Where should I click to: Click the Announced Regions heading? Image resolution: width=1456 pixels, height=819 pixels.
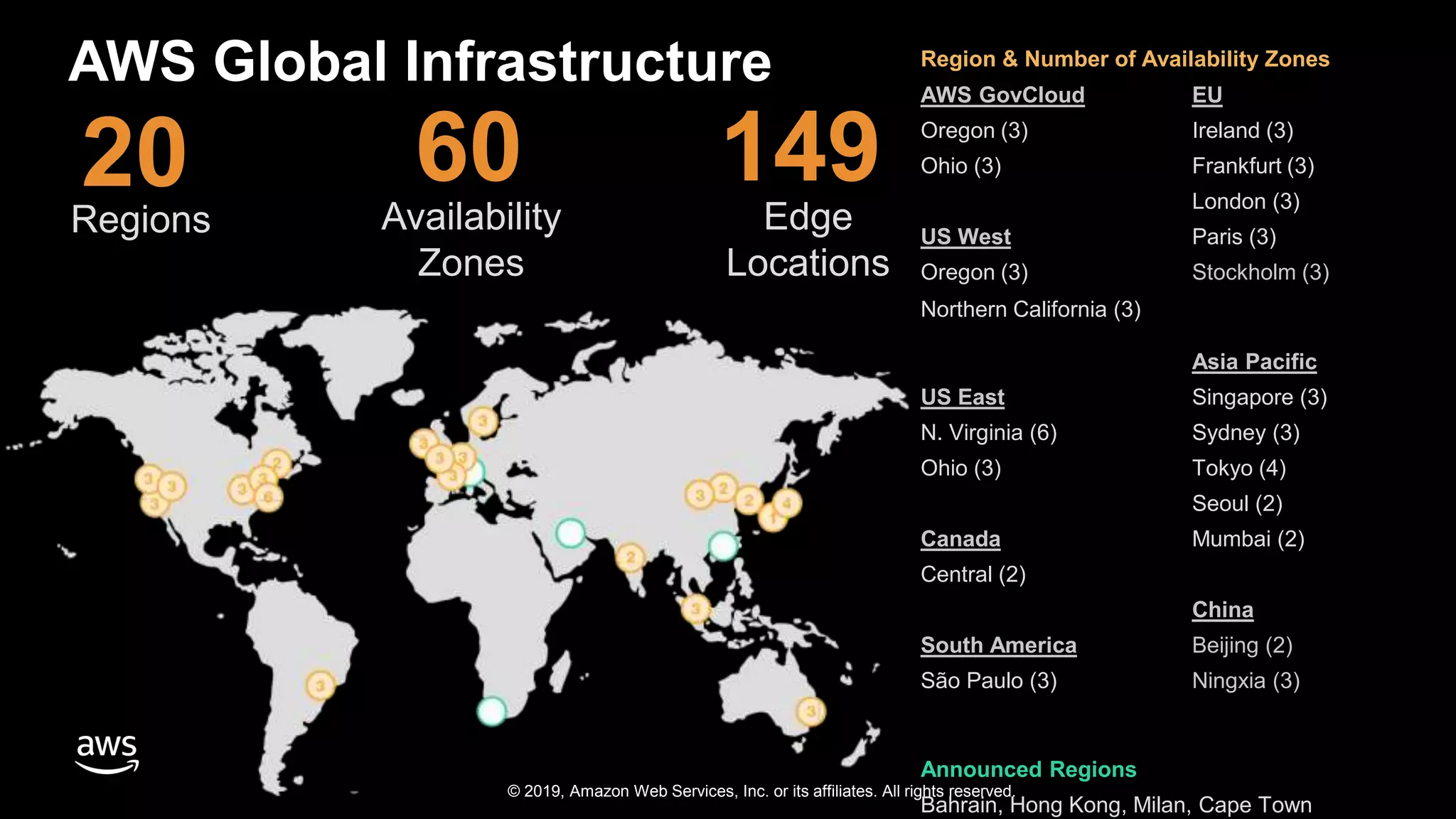(x=1028, y=770)
